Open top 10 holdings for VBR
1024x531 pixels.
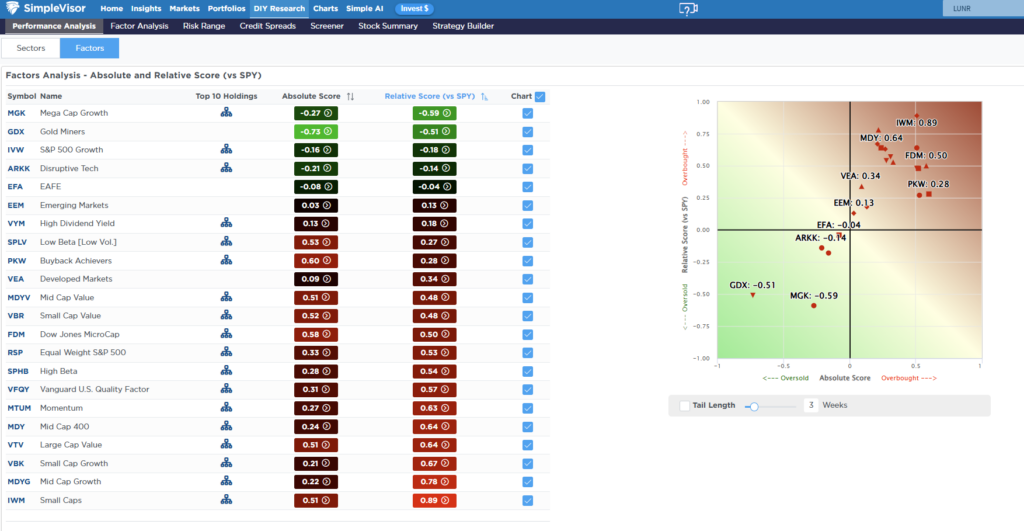point(226,315)
